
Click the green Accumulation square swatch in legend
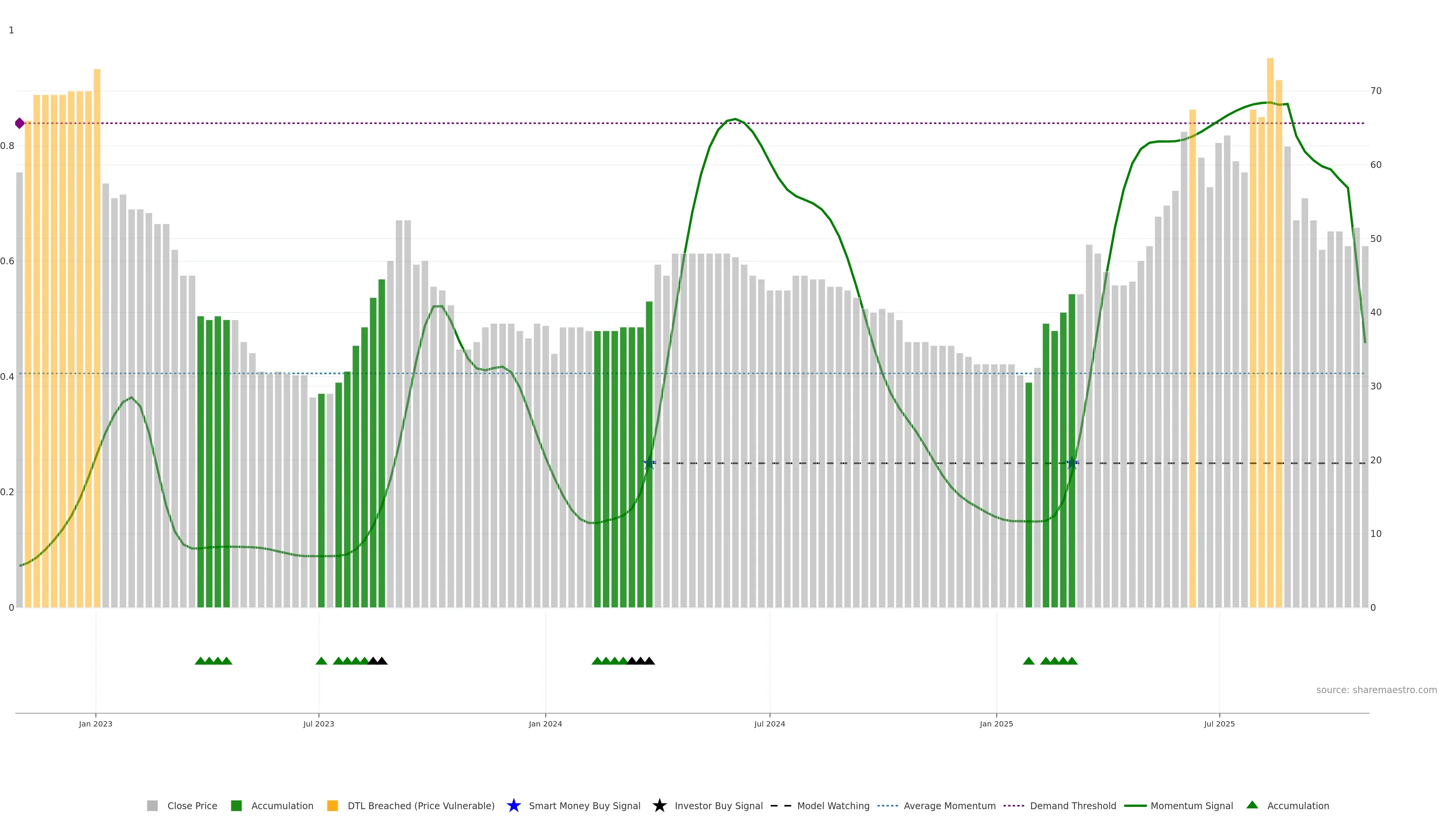point(236,805)
